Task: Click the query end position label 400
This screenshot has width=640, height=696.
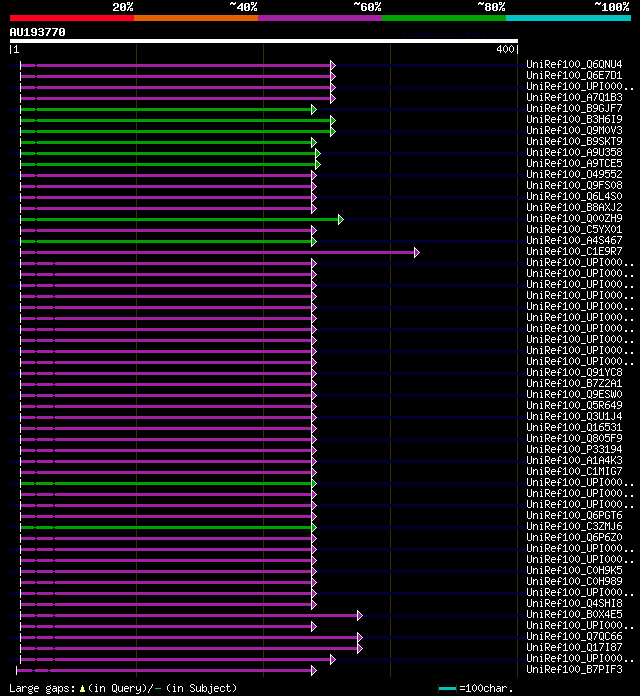Action: tap(505, 49)
